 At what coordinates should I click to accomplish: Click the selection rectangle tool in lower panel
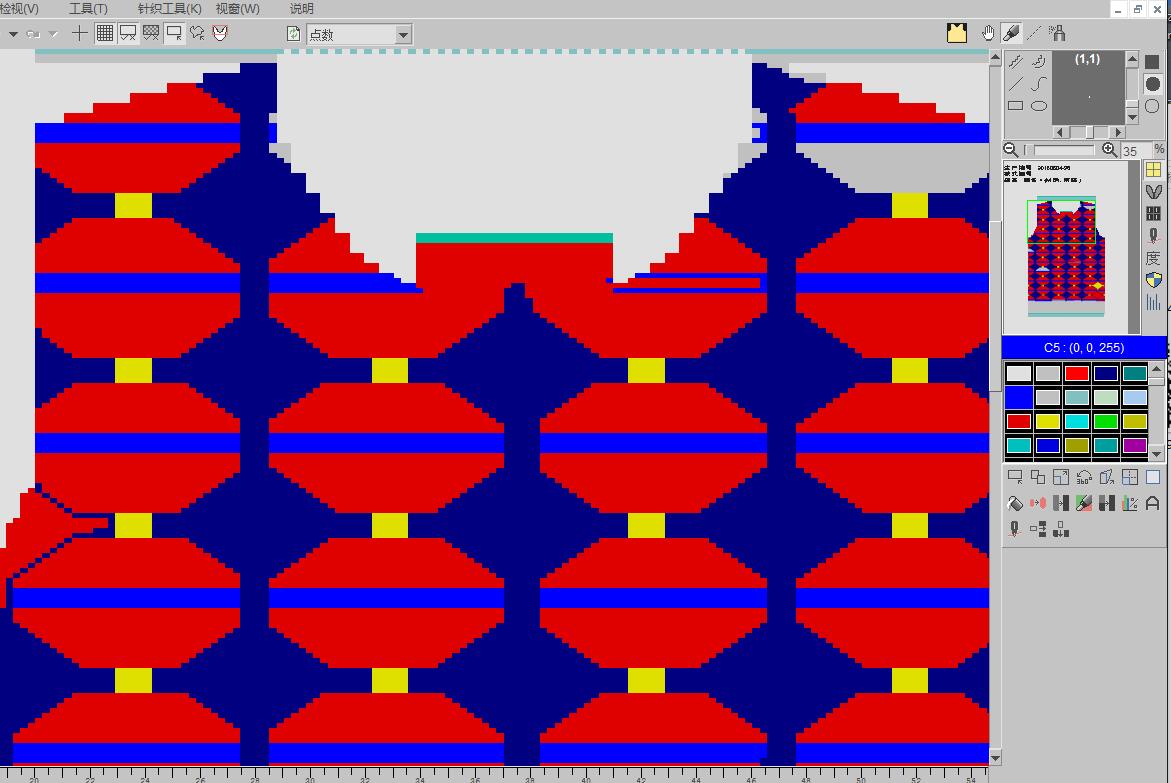pyautogui.click(x=1015, y=477)
